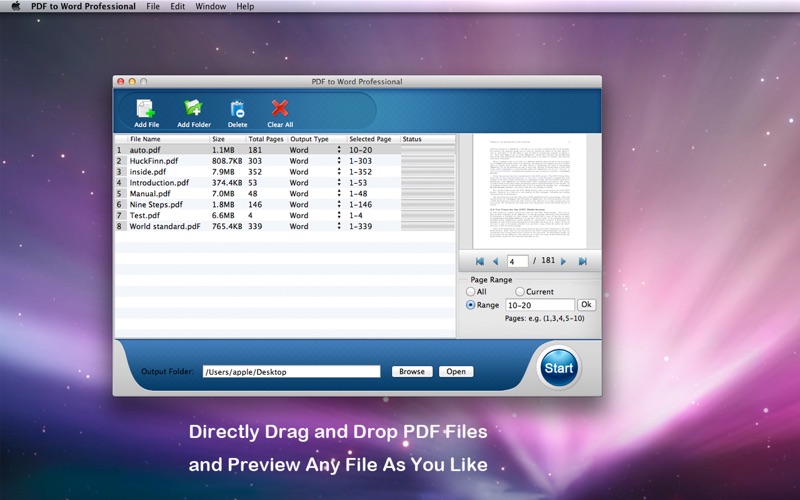Open output type dropdown for Introduction.pdf

tap(339, 182)
